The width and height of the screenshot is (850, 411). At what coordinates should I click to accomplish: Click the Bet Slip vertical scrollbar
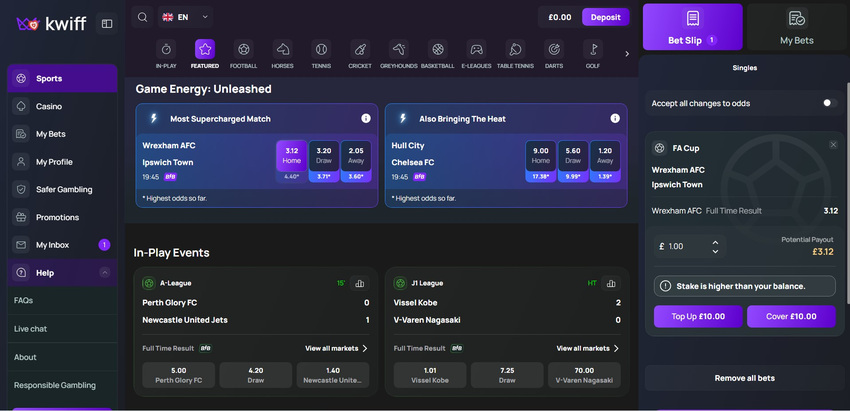[x=848, y=193]
